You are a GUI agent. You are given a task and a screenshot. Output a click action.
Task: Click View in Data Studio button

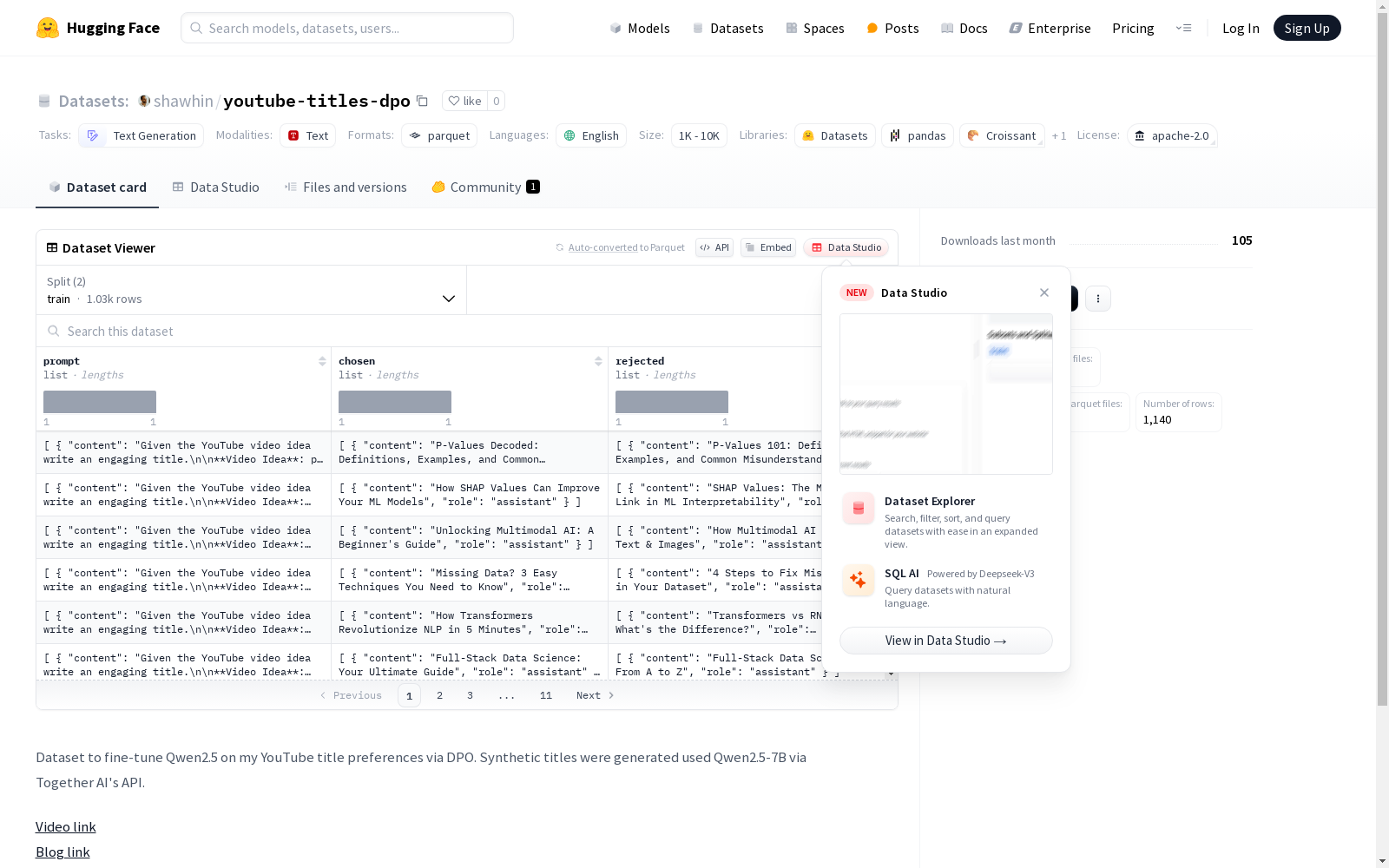946,641
